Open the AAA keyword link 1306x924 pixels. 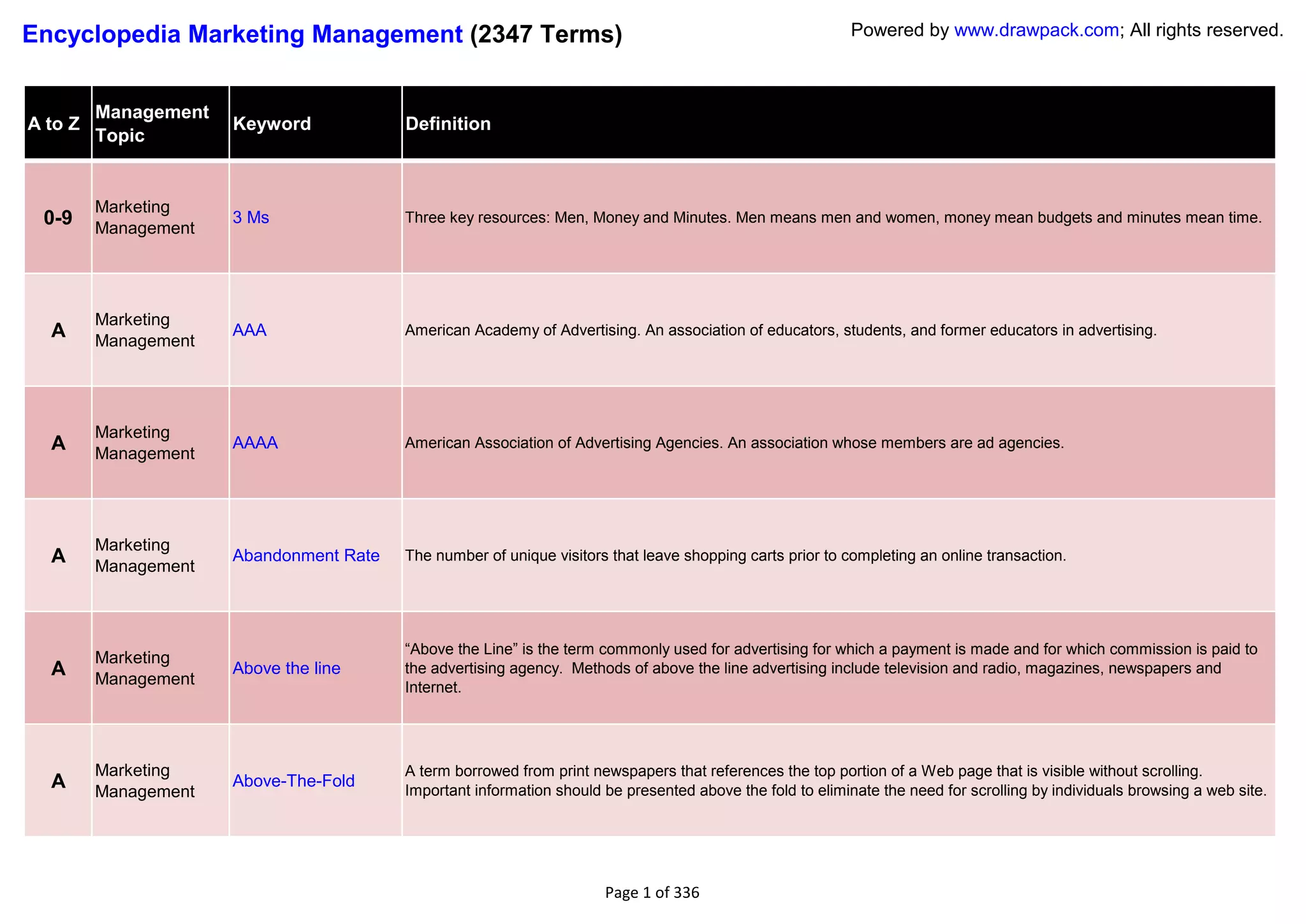coord(249,330)
